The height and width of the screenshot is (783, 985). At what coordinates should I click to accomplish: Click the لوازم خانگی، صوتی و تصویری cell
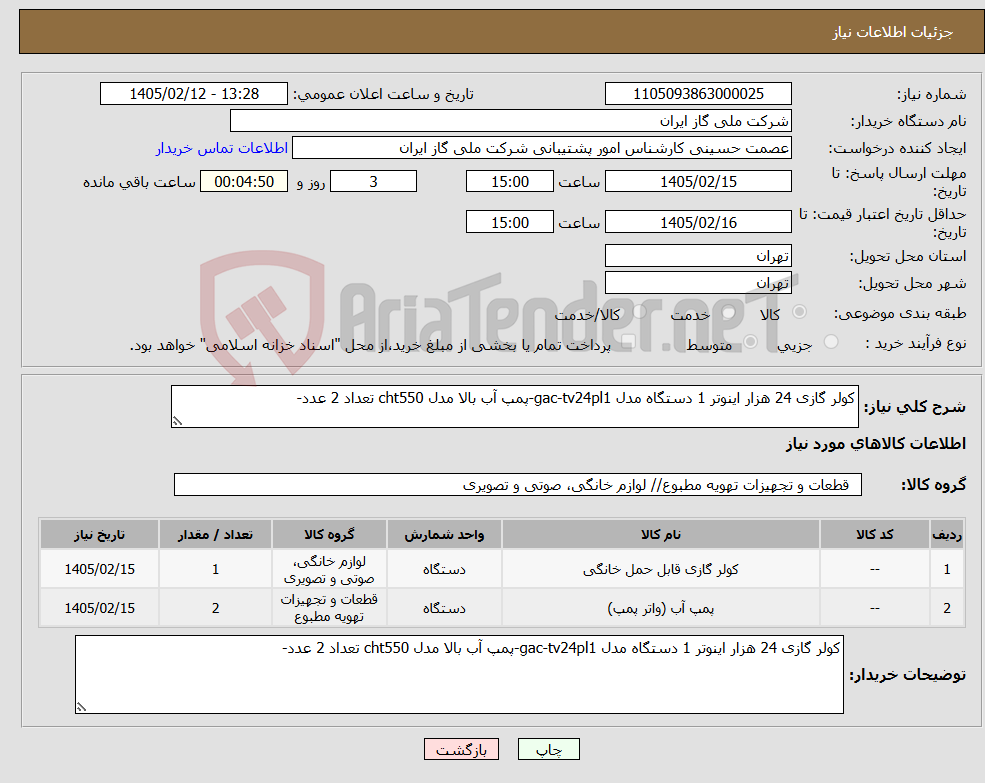(329, 569)
